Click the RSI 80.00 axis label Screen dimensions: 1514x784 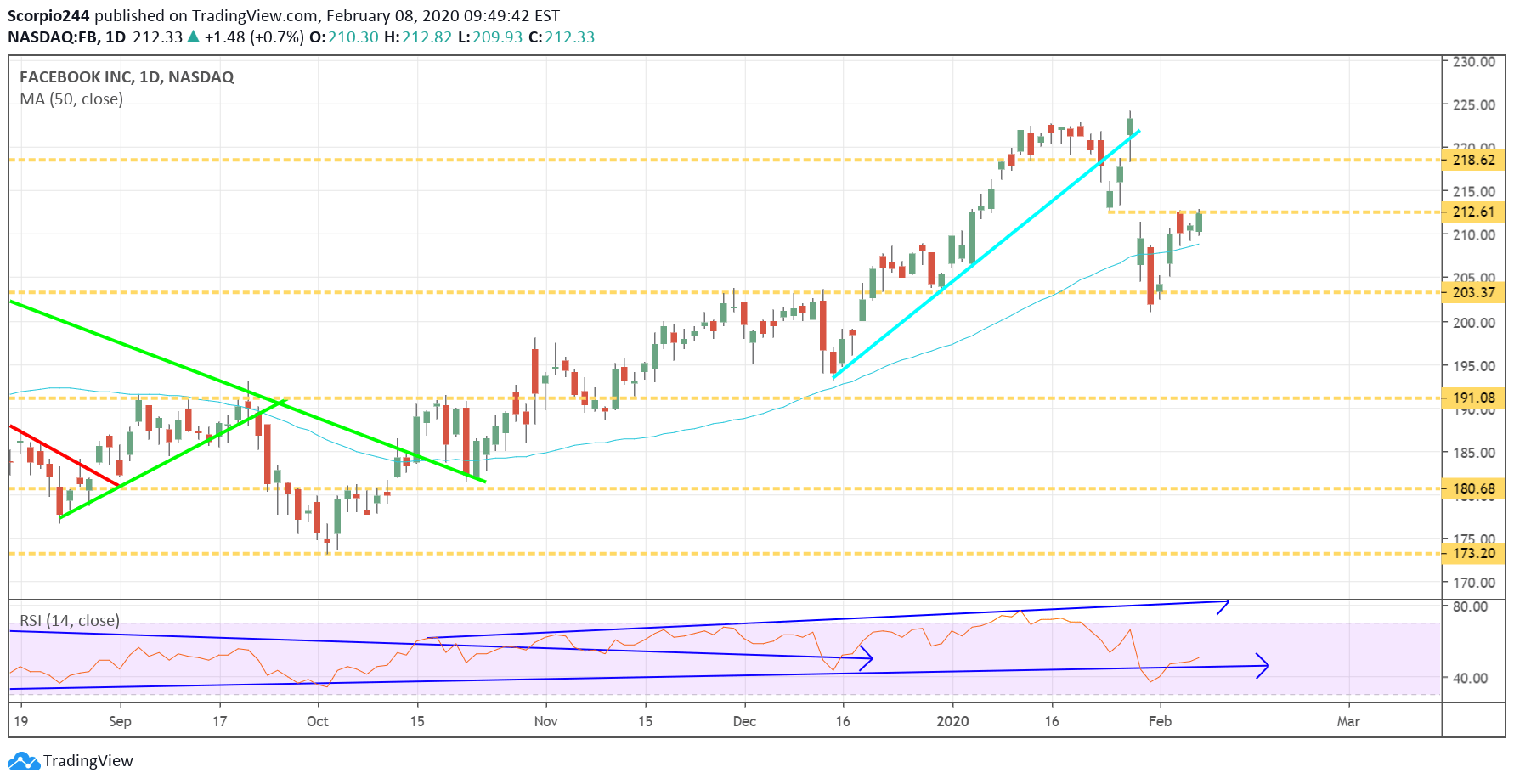[1471, 606]
